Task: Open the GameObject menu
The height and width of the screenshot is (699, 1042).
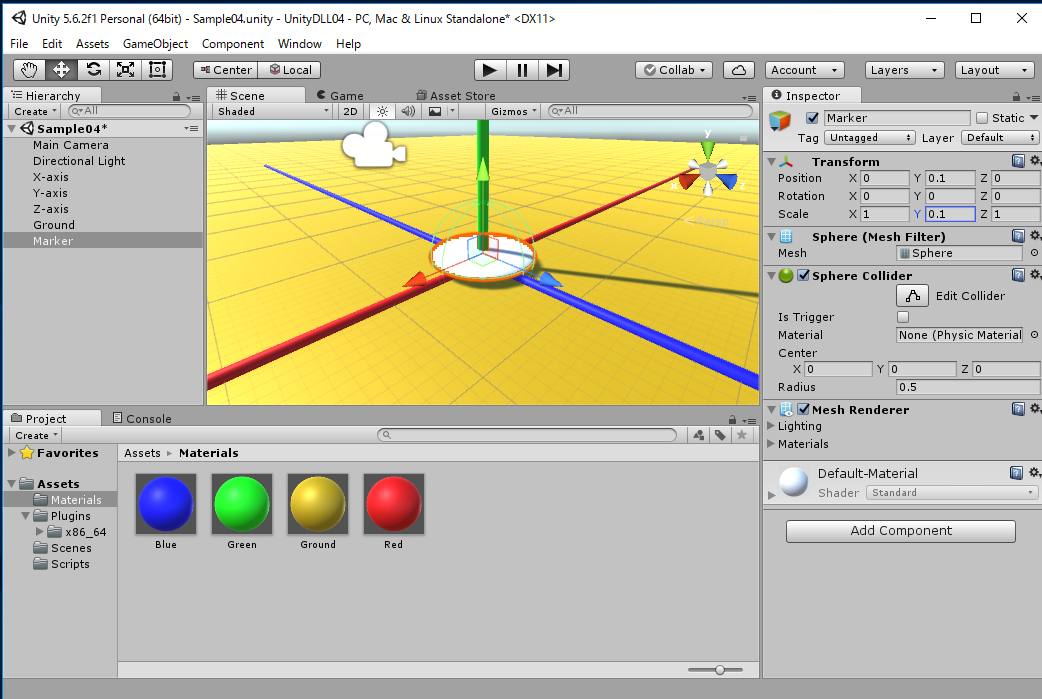Action: pyautogui.click(x=155, y=44)
